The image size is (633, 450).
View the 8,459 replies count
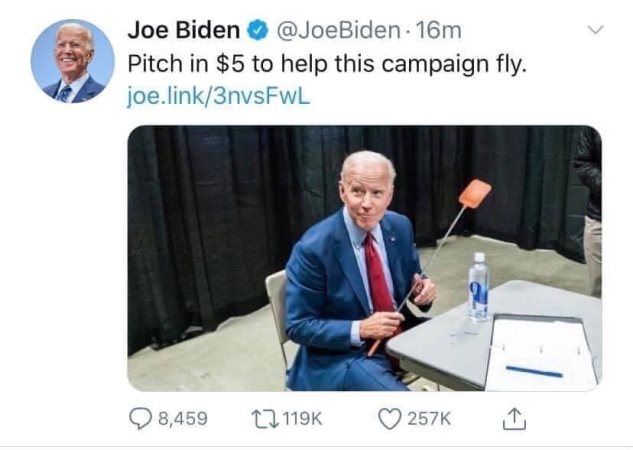point(183,419)
